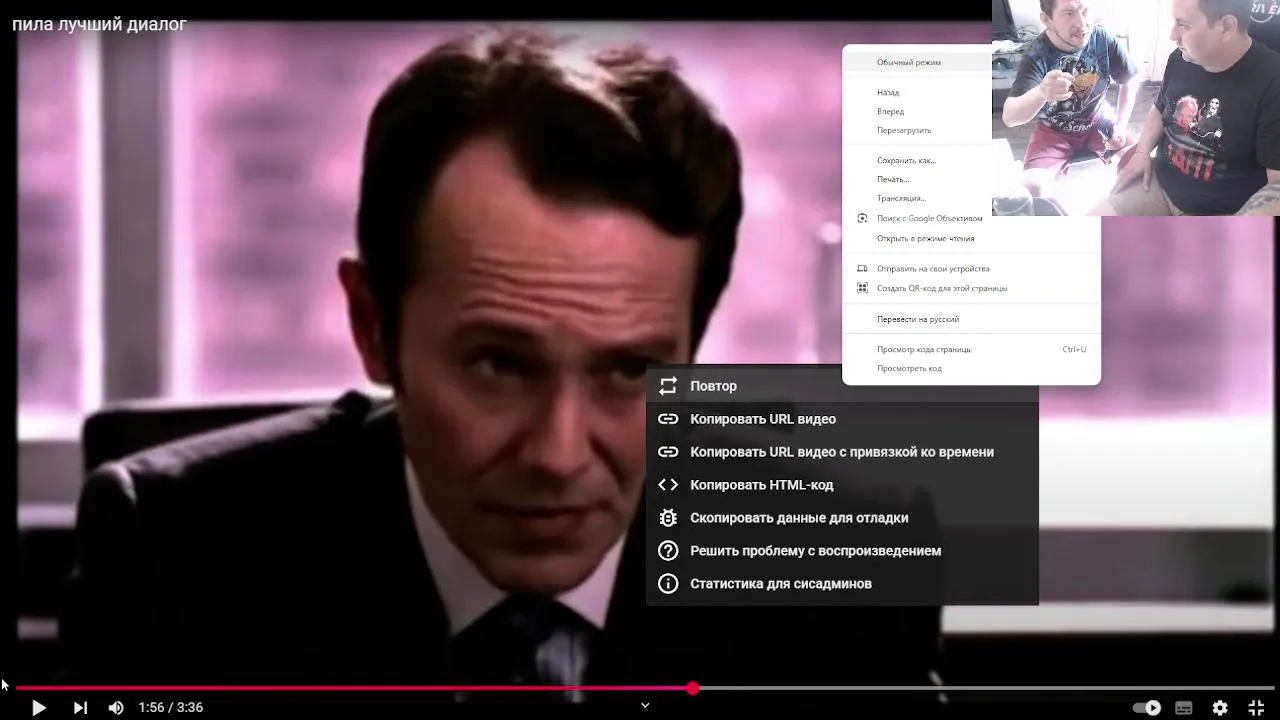Viewport: 1280px width, 720px height.
Task: Click the webcam overlay thumbnail
Action: [x=1136, y=107]
